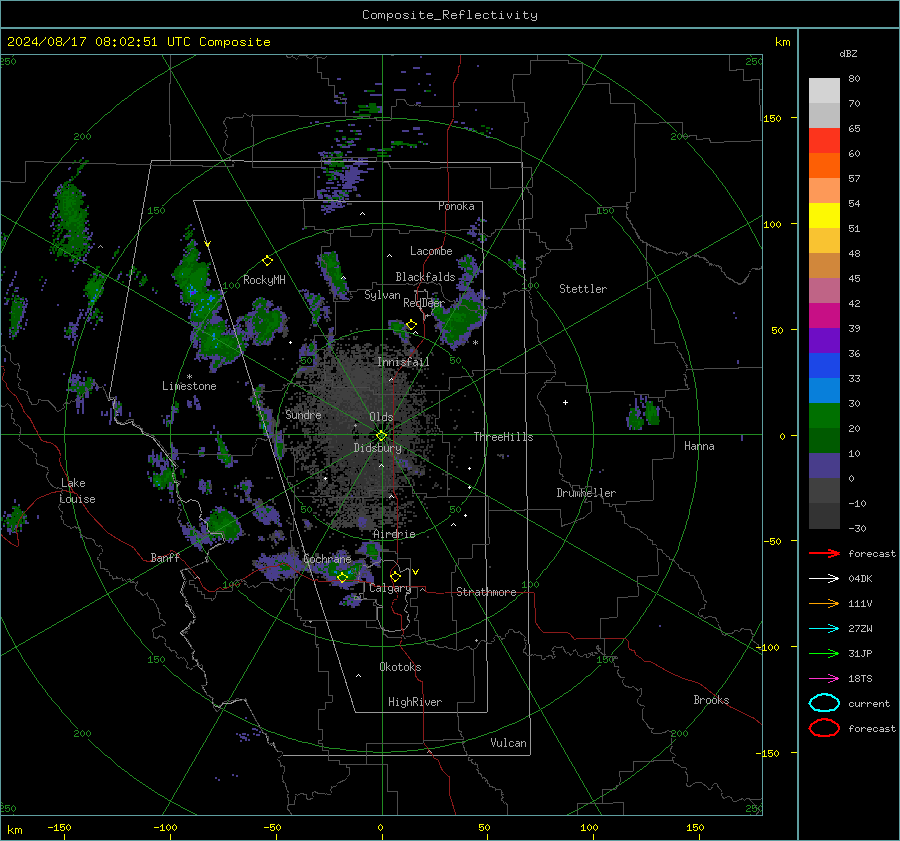Click the white plus marker west of Hanna
The height and width of the screenshot is (841, 900).
[565, 402]
